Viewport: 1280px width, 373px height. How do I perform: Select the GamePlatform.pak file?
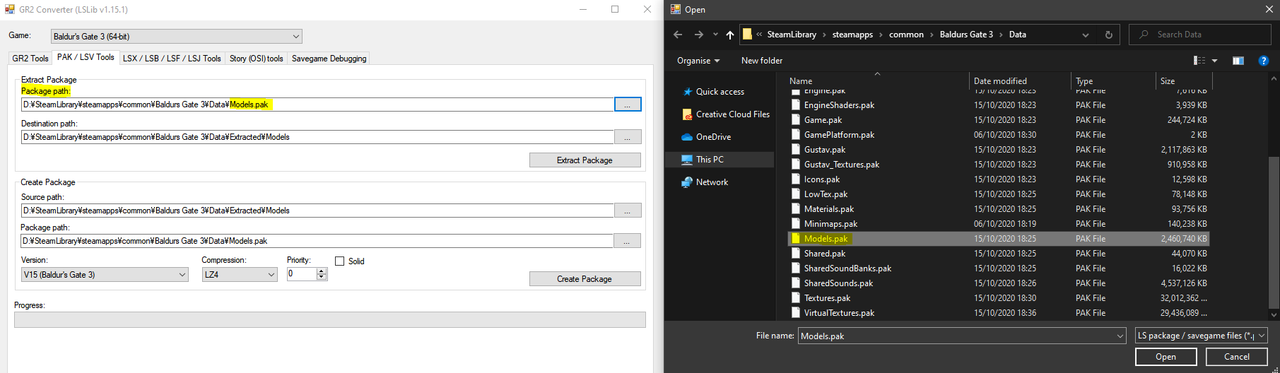tap(999, 134)
